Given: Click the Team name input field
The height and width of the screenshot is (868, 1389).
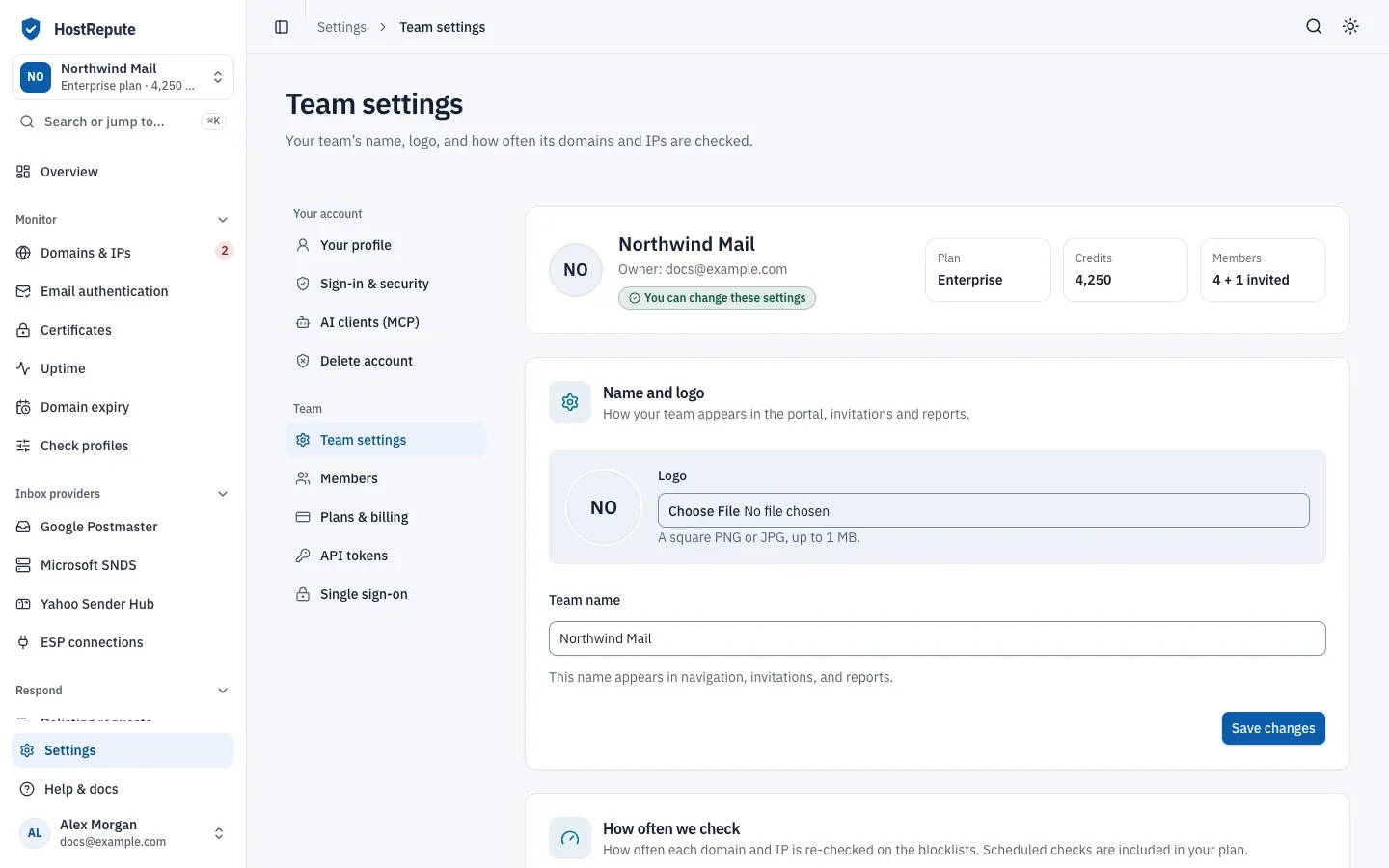Looking at the screenshot, I should (x=937, y=638).
